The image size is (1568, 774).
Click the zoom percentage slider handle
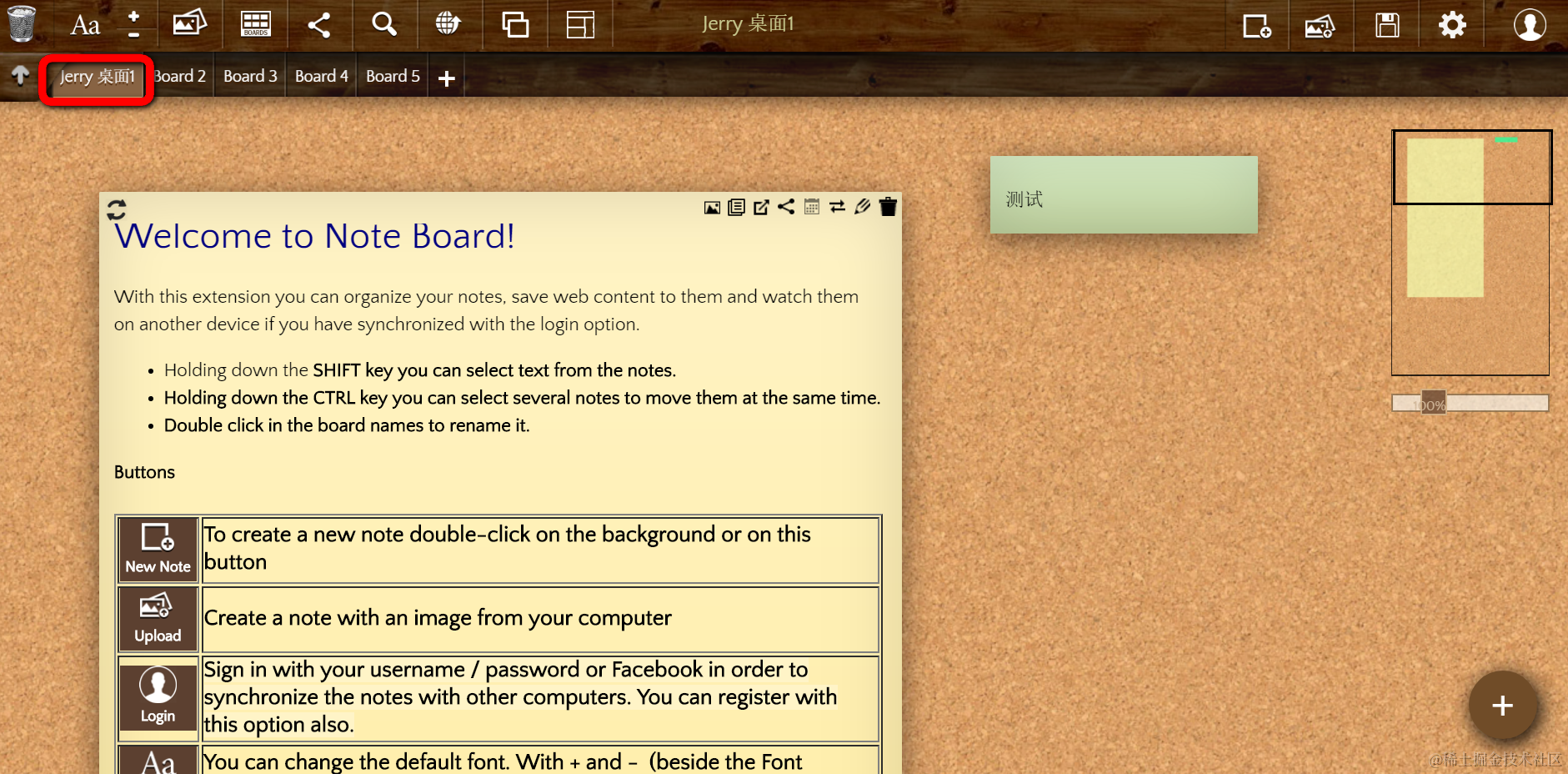(x=1433, y=404)
